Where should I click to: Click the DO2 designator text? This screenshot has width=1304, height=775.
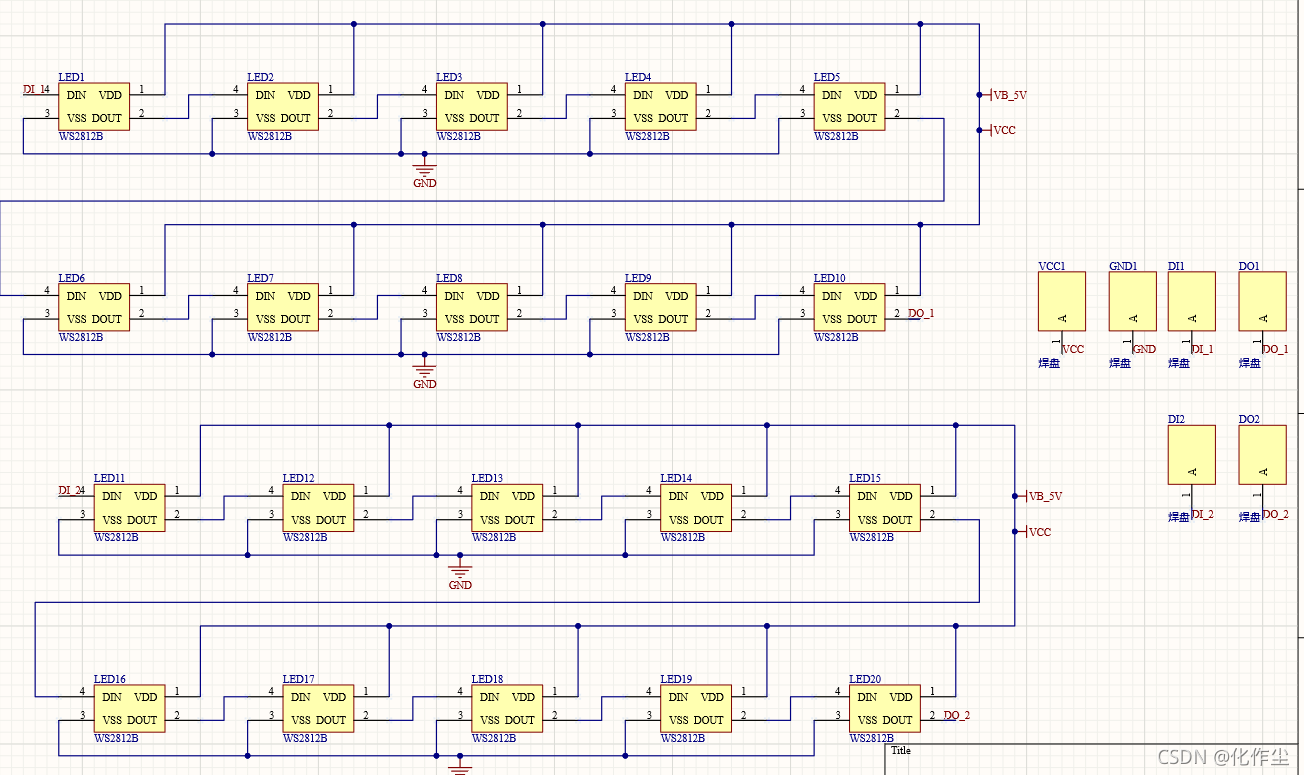(x=1250, y=420)
